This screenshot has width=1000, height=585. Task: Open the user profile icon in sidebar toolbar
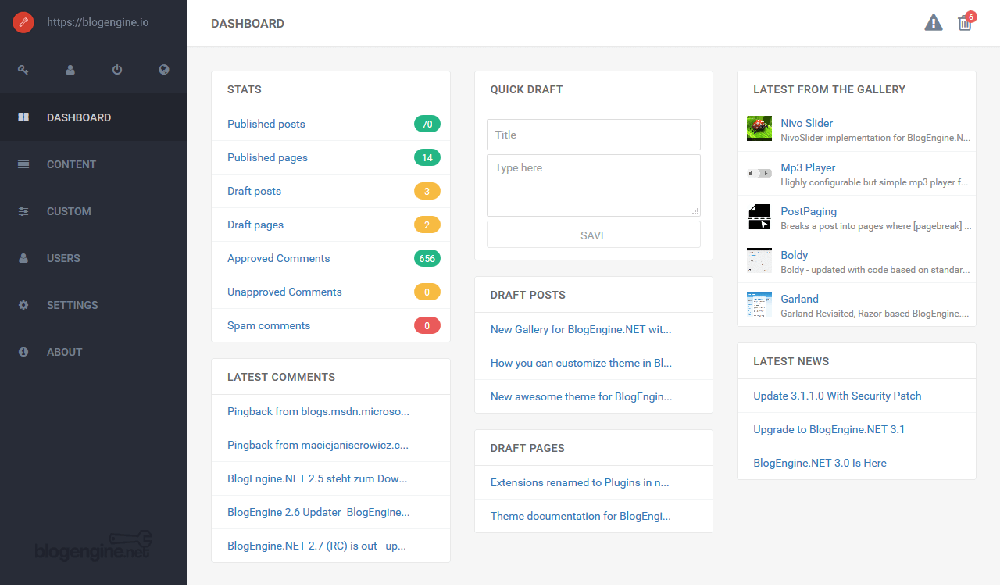(70, 70)
